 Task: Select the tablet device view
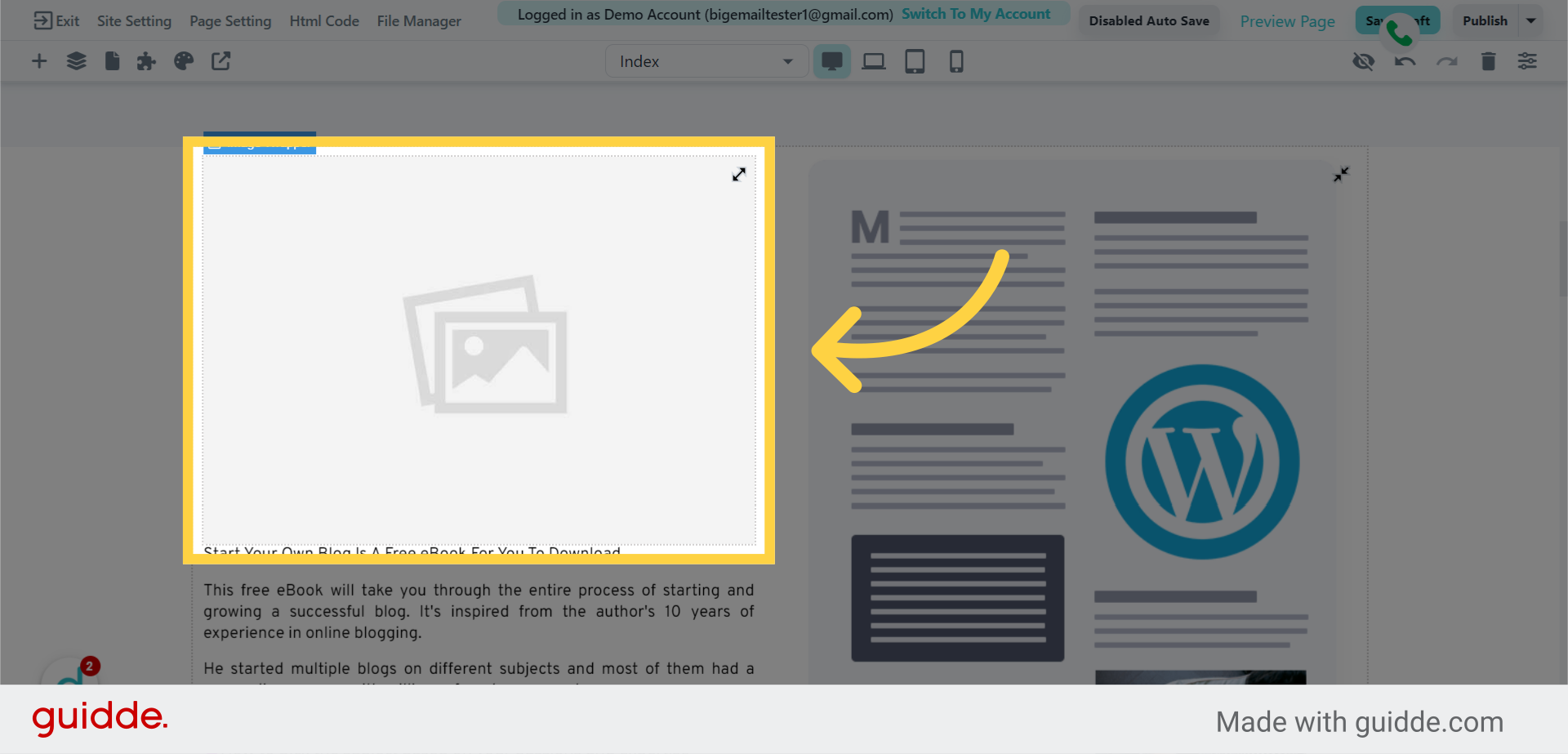915,61
